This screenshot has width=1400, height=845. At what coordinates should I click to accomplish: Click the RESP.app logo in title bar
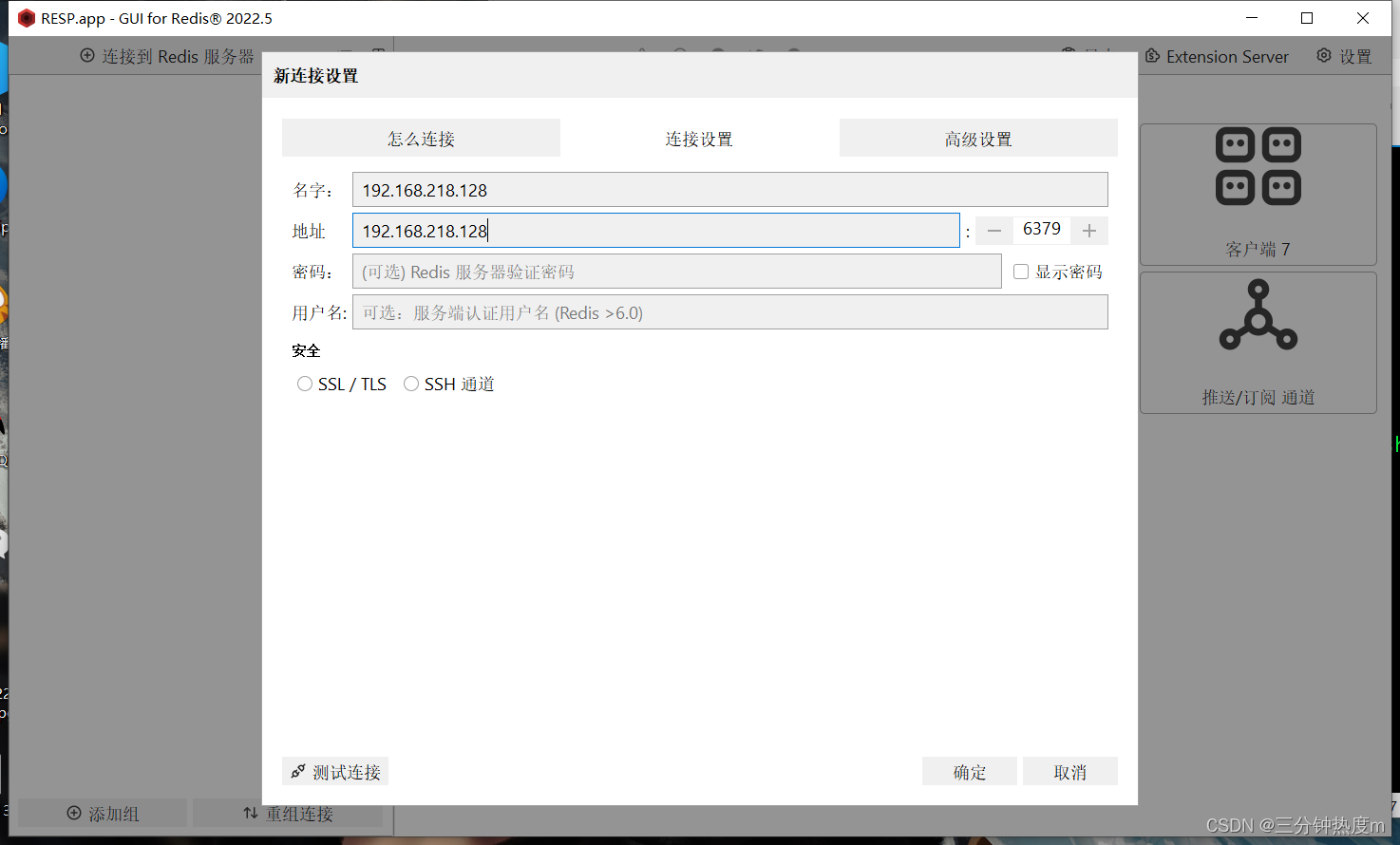pos(27,18)
